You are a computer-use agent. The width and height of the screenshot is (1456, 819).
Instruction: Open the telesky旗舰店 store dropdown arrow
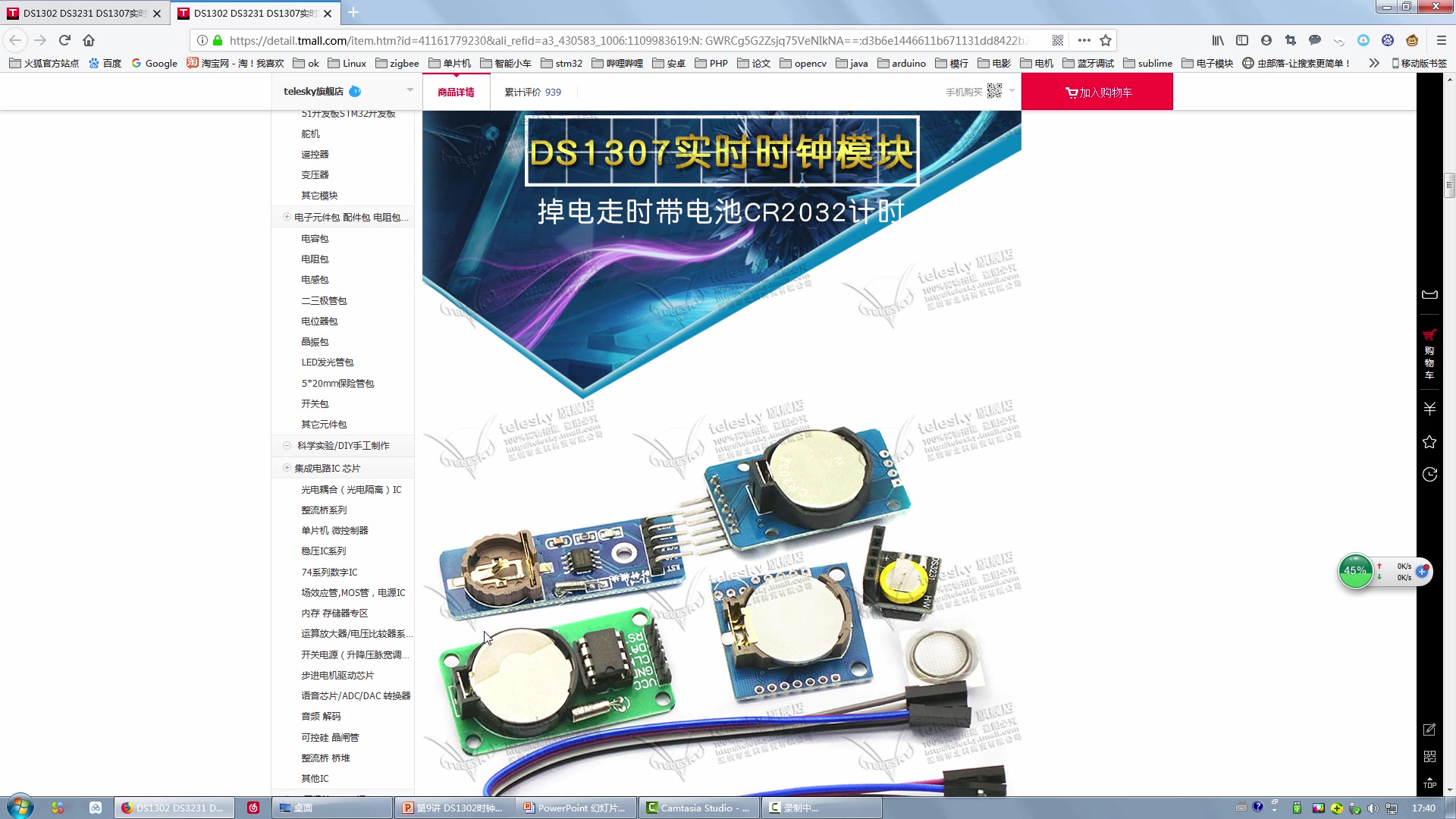click(410, 90)
